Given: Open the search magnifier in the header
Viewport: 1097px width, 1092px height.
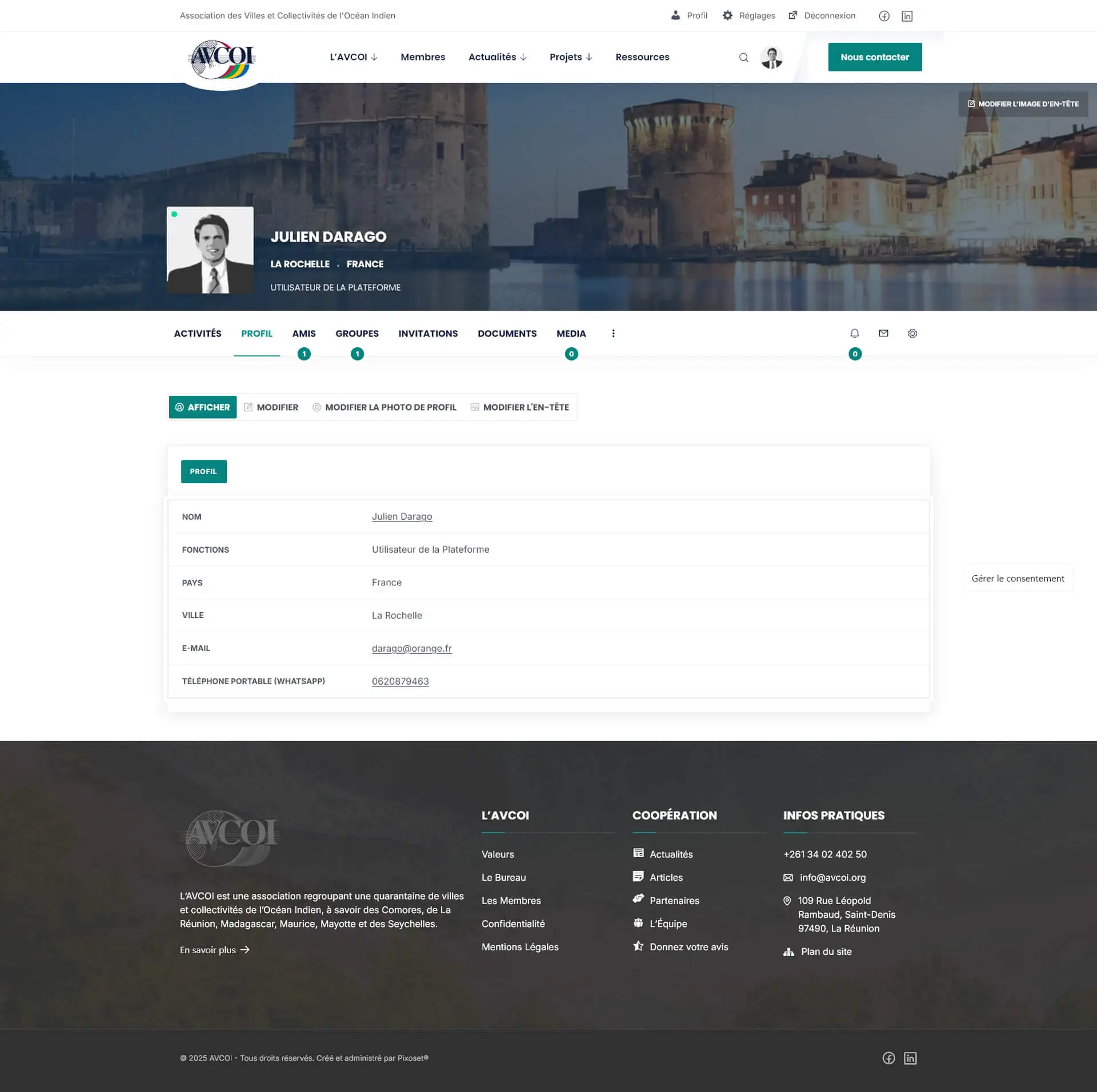Looking at the screenshot, I should click(x=743, y=57).
